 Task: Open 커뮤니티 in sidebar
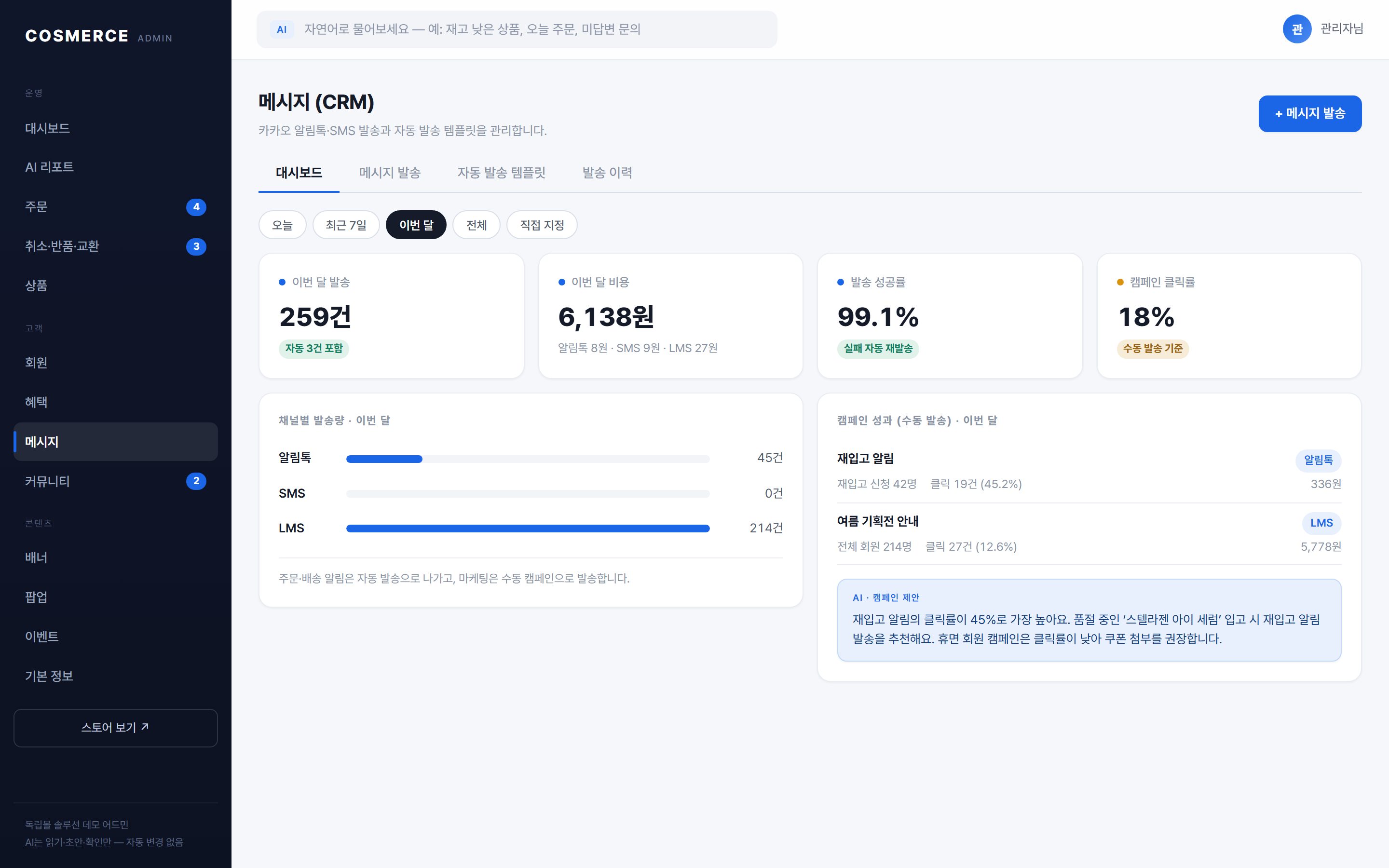(x=115, y=481)
